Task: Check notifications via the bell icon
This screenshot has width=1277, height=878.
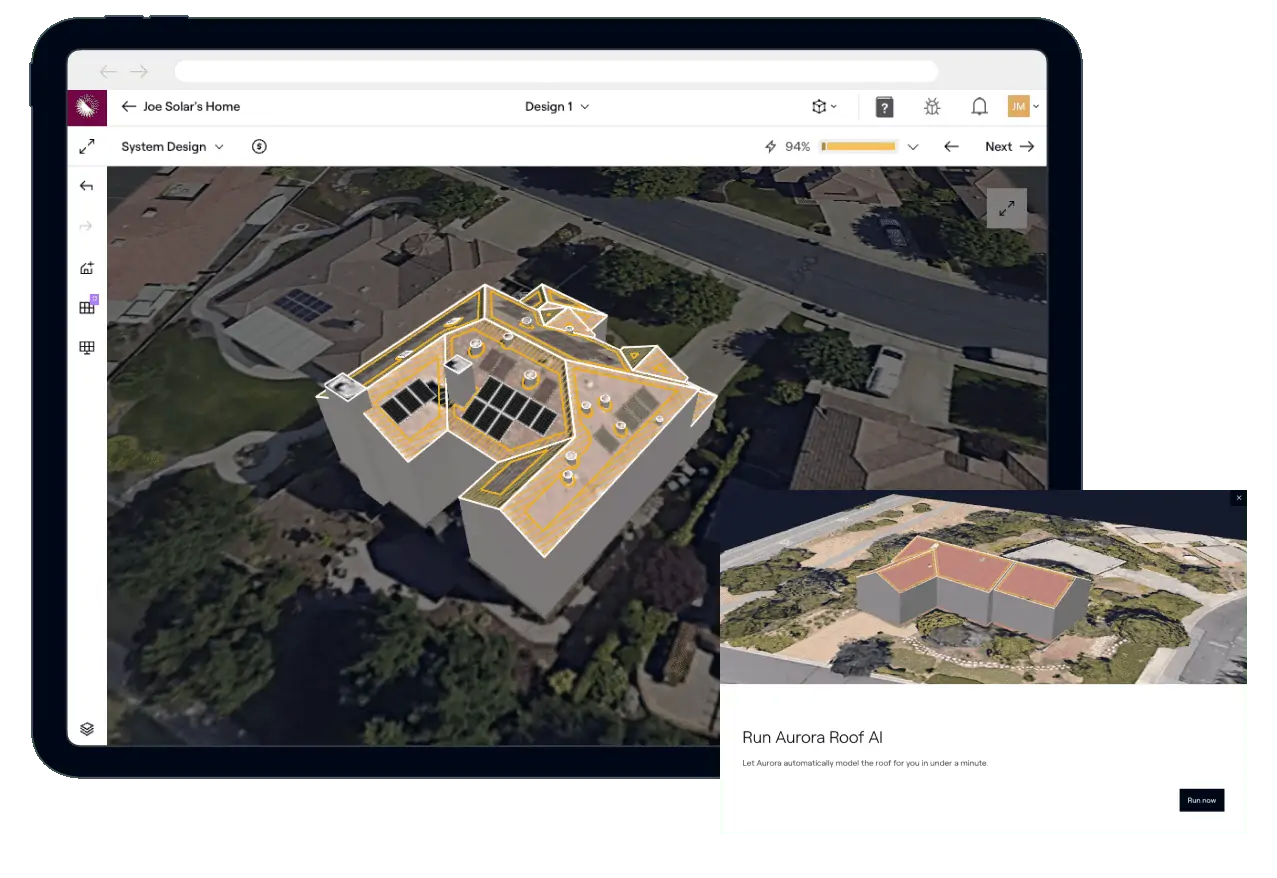Action: coord(979,106)
